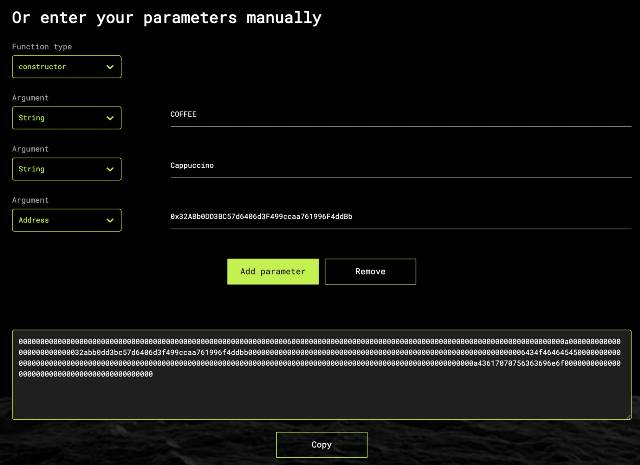
Task: Click the Cappuccino argument input field
Action: (x=401, y=166)
